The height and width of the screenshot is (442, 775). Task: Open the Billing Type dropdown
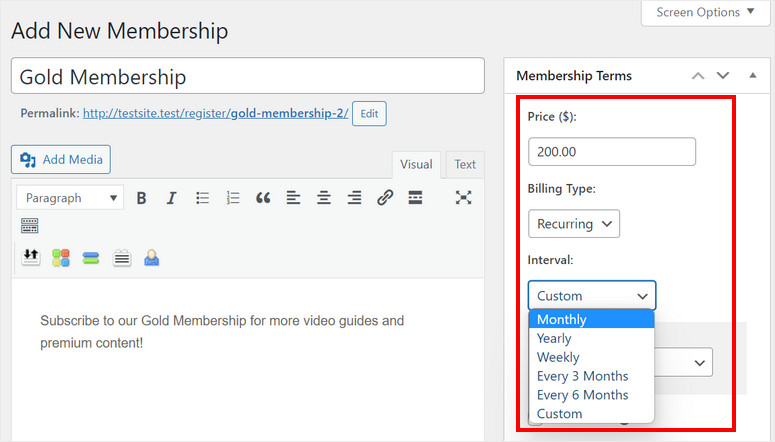pyautogui.click(x=574, y=224)
